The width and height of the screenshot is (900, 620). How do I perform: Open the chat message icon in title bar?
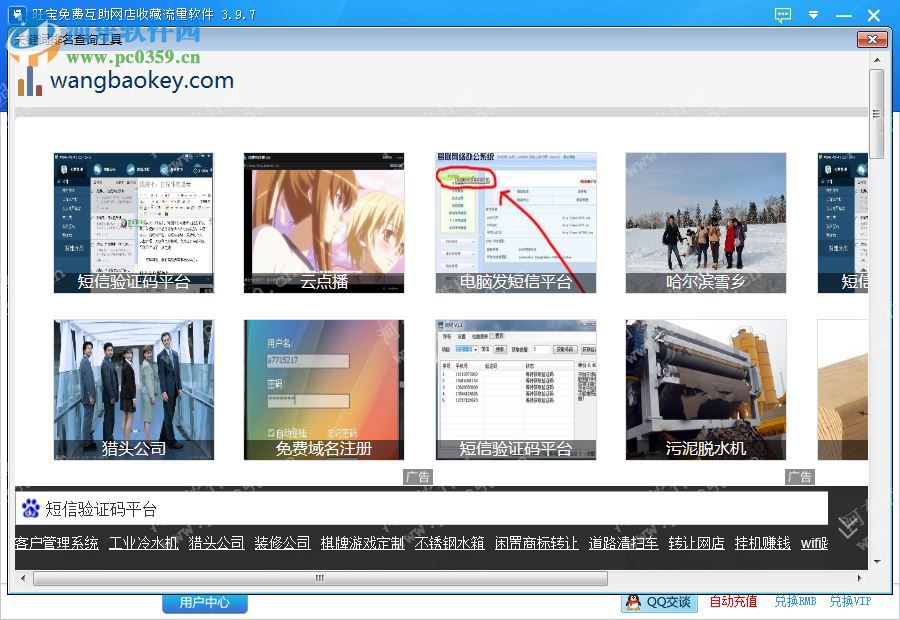coord(782,15)
